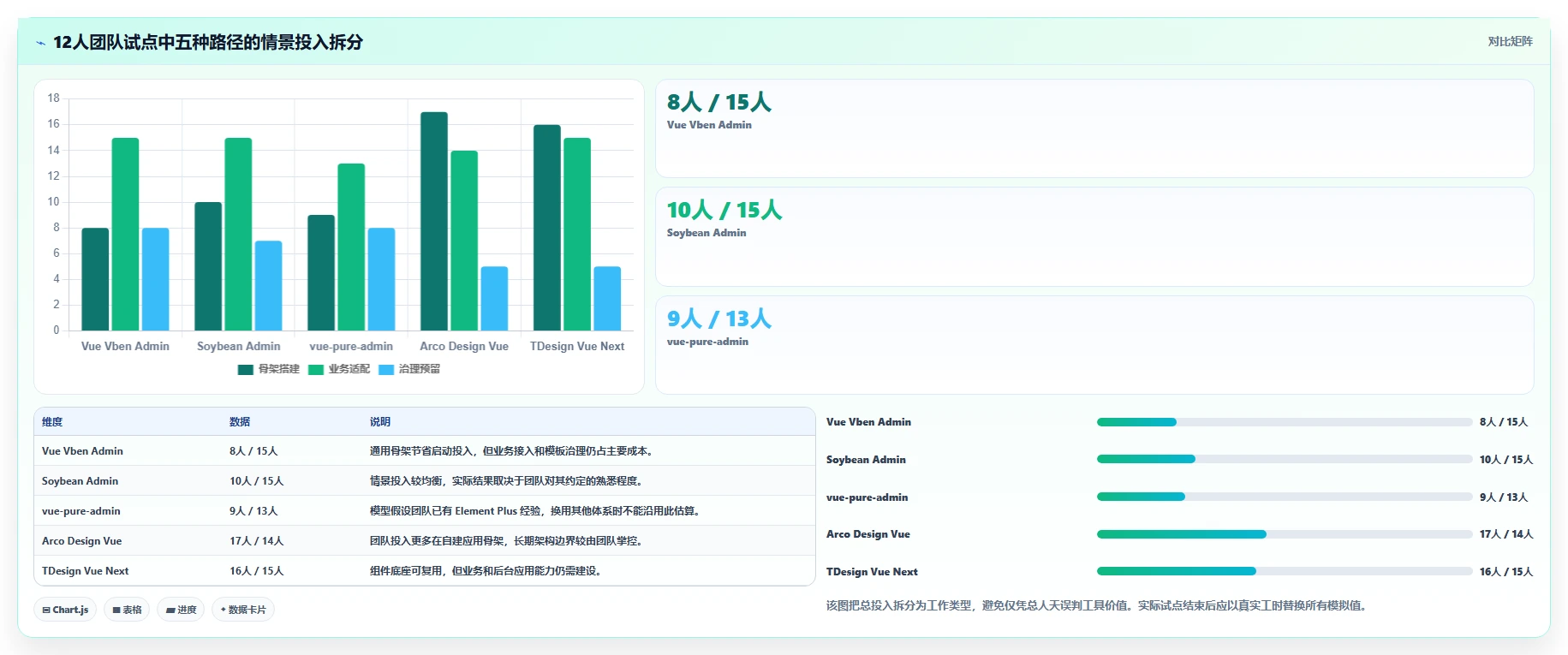Click the dark green bar for vue-pure-admin
Viewport: 1568px width, 655px height.
tap(321, 272)
